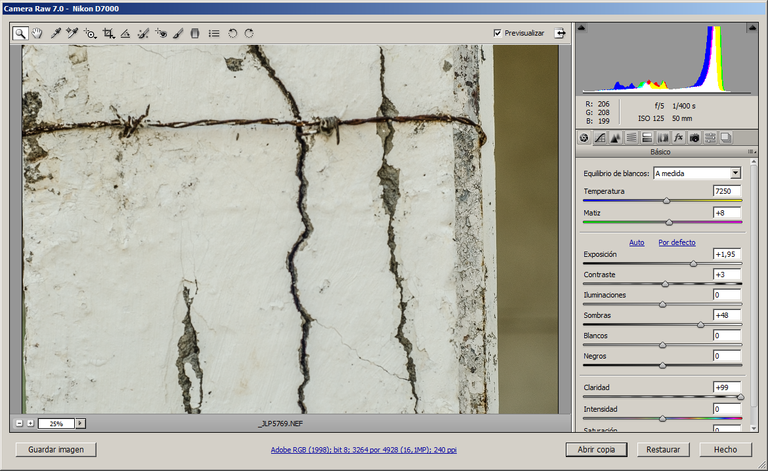
Task: Select the Hand tool
Action: pos(37,33)
